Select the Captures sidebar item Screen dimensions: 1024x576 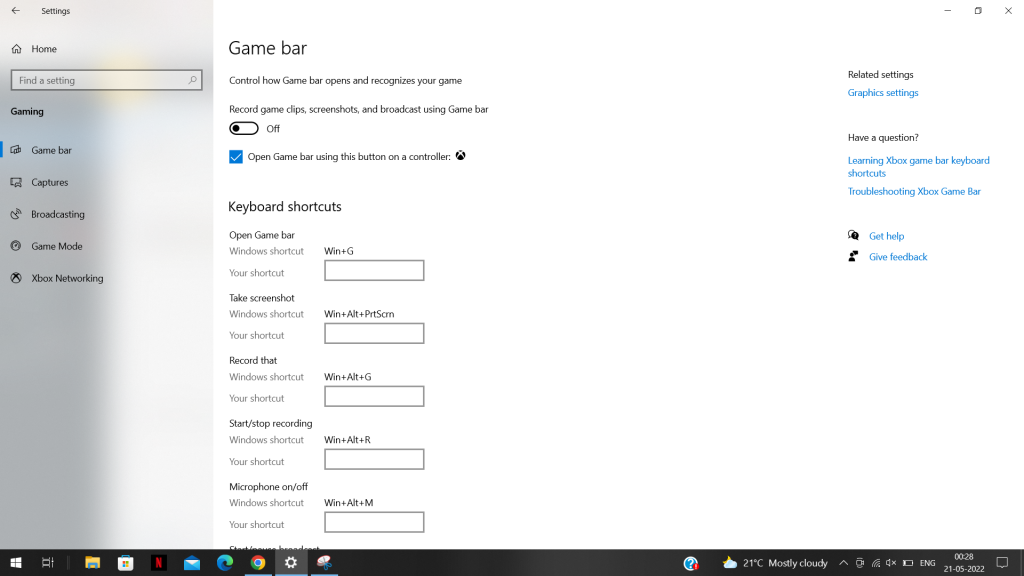click(x=49, y=182)
